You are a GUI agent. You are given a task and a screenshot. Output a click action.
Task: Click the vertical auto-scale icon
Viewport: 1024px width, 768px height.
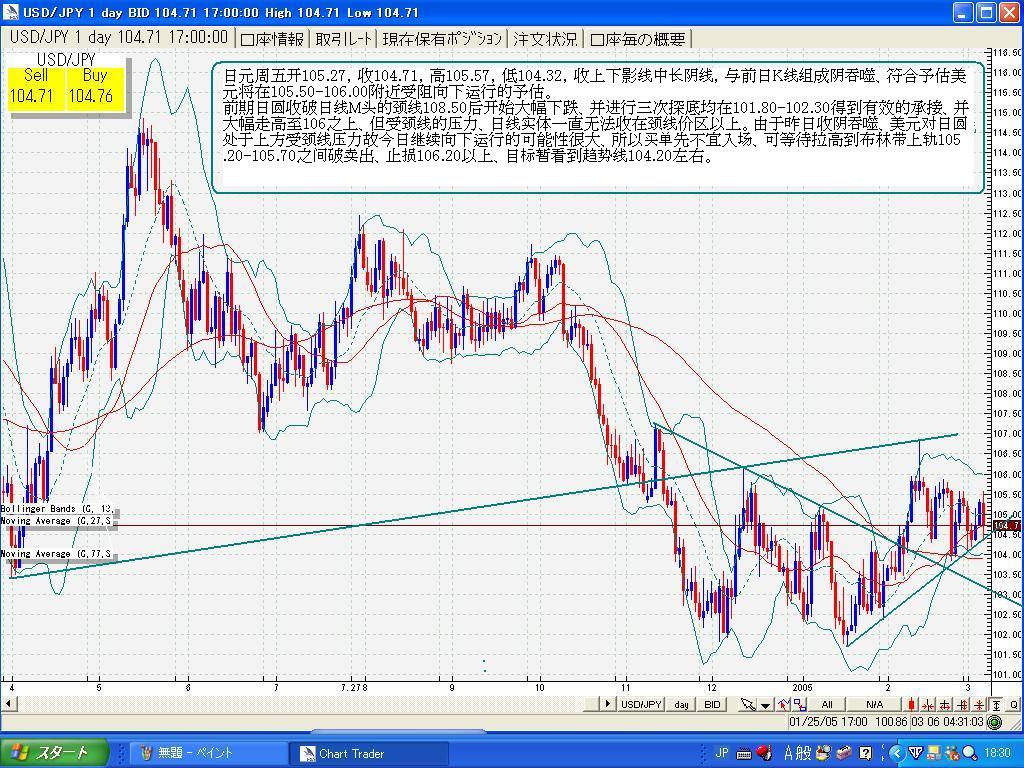click(x=996, y=704)
